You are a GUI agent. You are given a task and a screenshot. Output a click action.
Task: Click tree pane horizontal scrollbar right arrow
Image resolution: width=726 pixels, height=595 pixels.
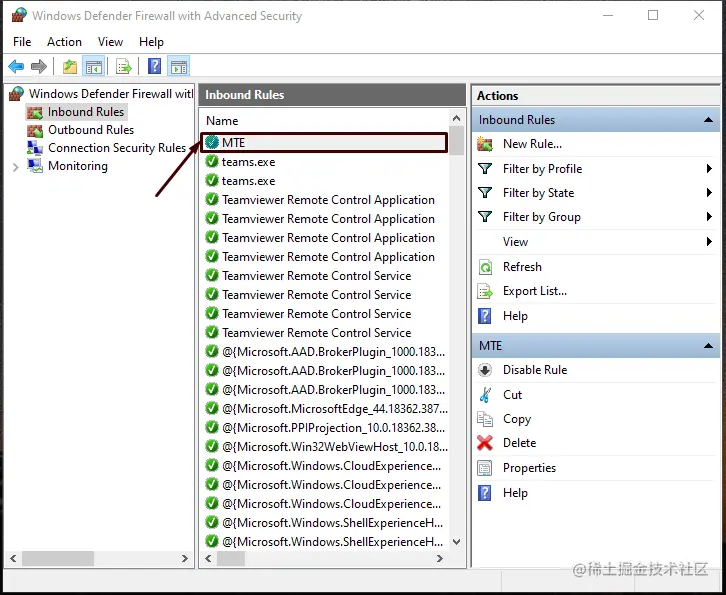pyautogui.click(x=185, y=558)
